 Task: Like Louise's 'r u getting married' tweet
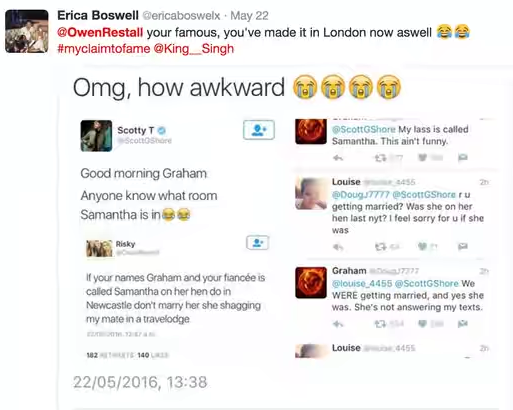tap(422, 247)
